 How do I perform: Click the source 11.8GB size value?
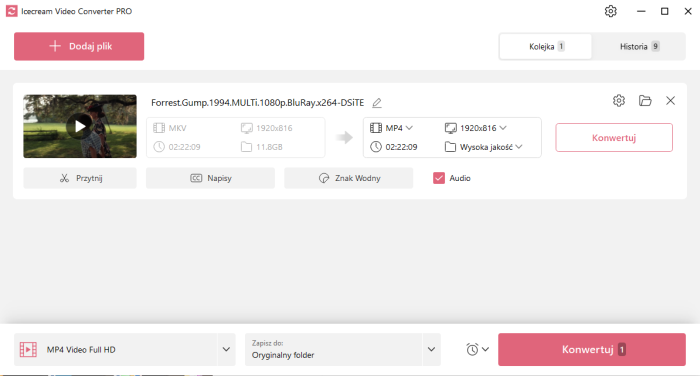[x=269, y=147]
